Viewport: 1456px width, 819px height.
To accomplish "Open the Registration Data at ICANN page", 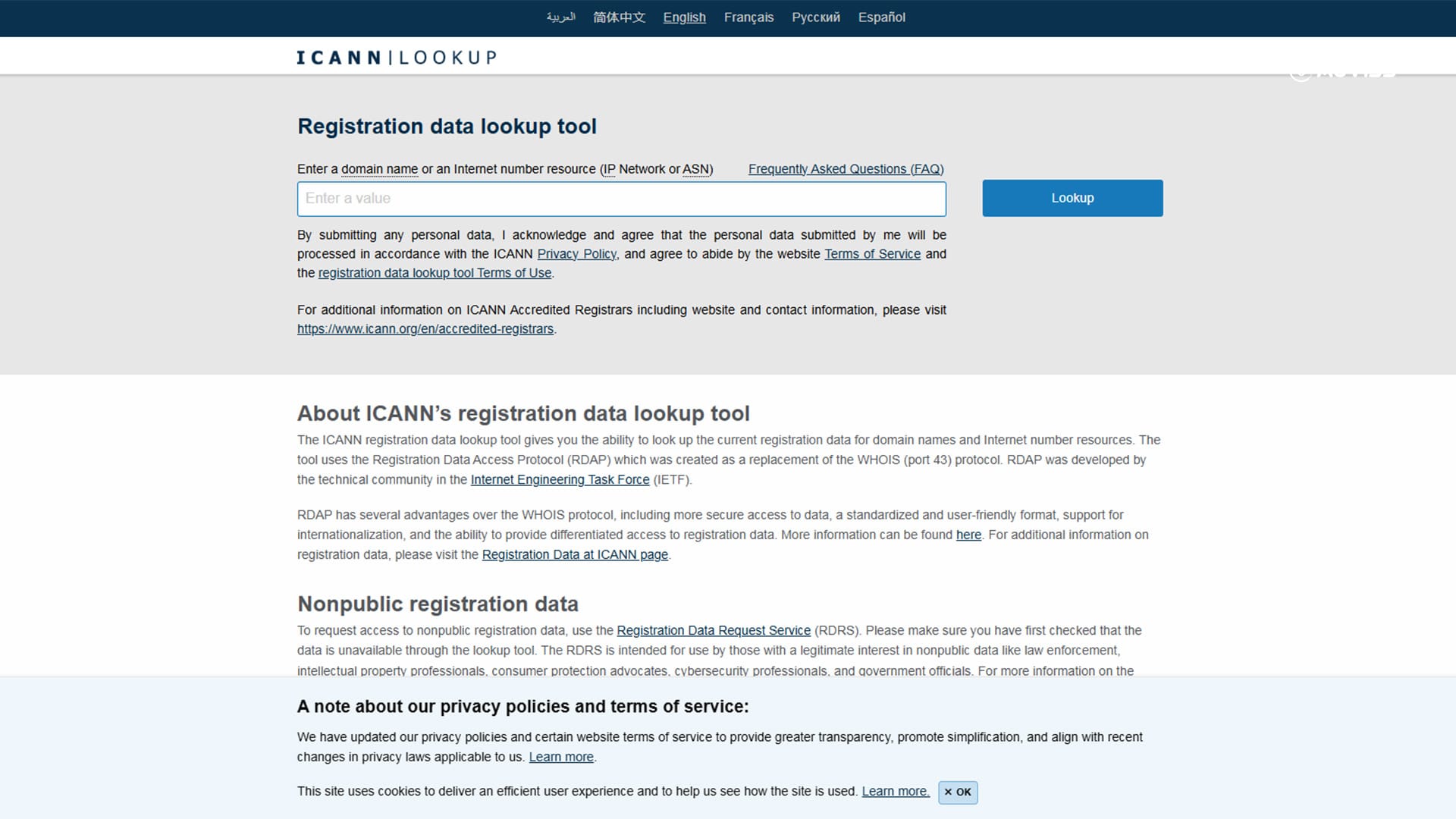I will pos(574,554).
